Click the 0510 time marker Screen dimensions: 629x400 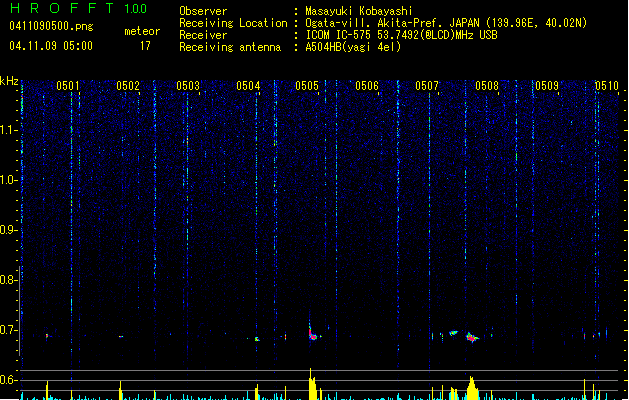coord(607,86)
